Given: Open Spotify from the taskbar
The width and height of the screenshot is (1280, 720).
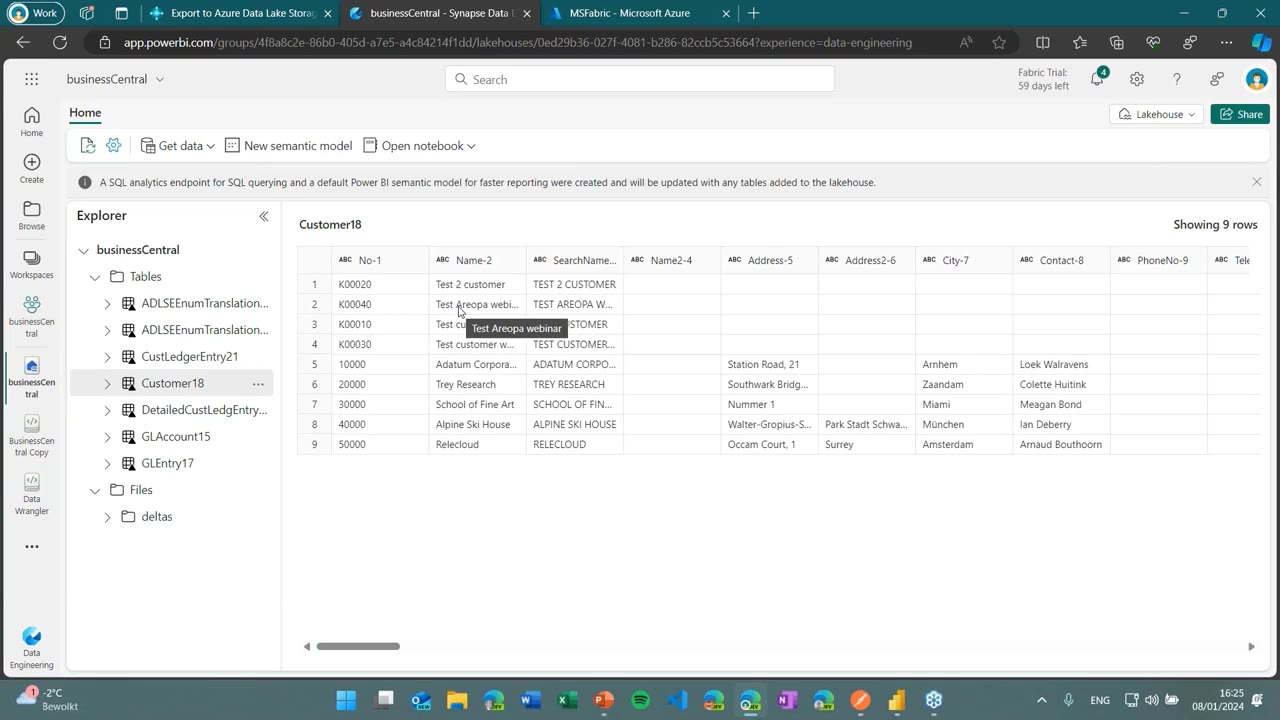Looking at the screenshot, I should pos(641,700).
